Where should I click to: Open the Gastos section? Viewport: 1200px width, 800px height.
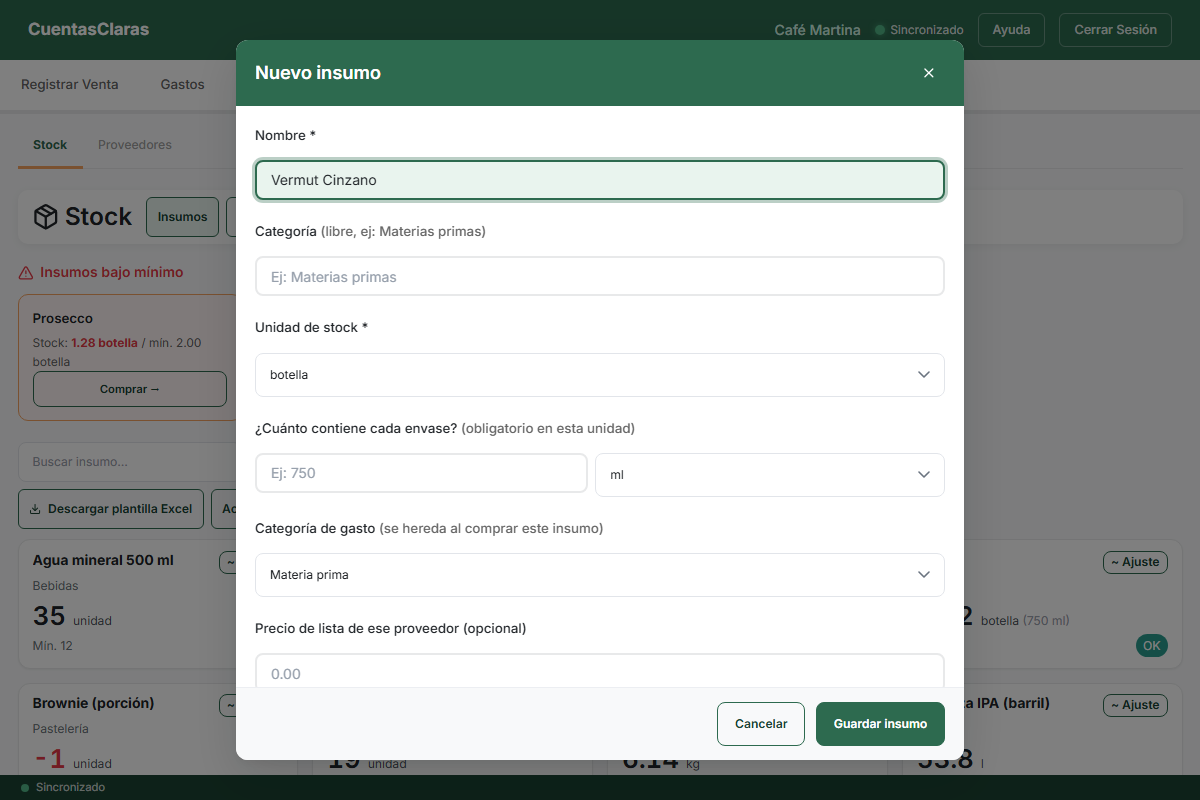click(182, 85)
